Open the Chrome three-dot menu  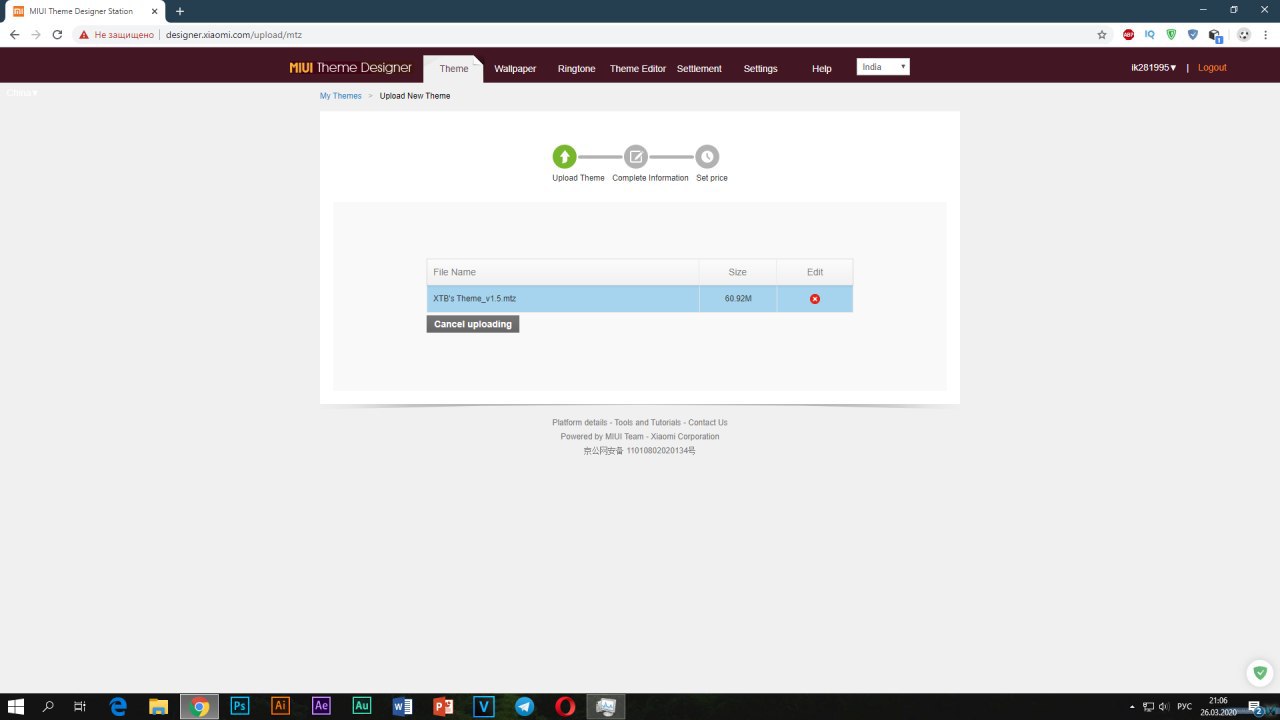pyautogui.click(x=1265, y=34)
